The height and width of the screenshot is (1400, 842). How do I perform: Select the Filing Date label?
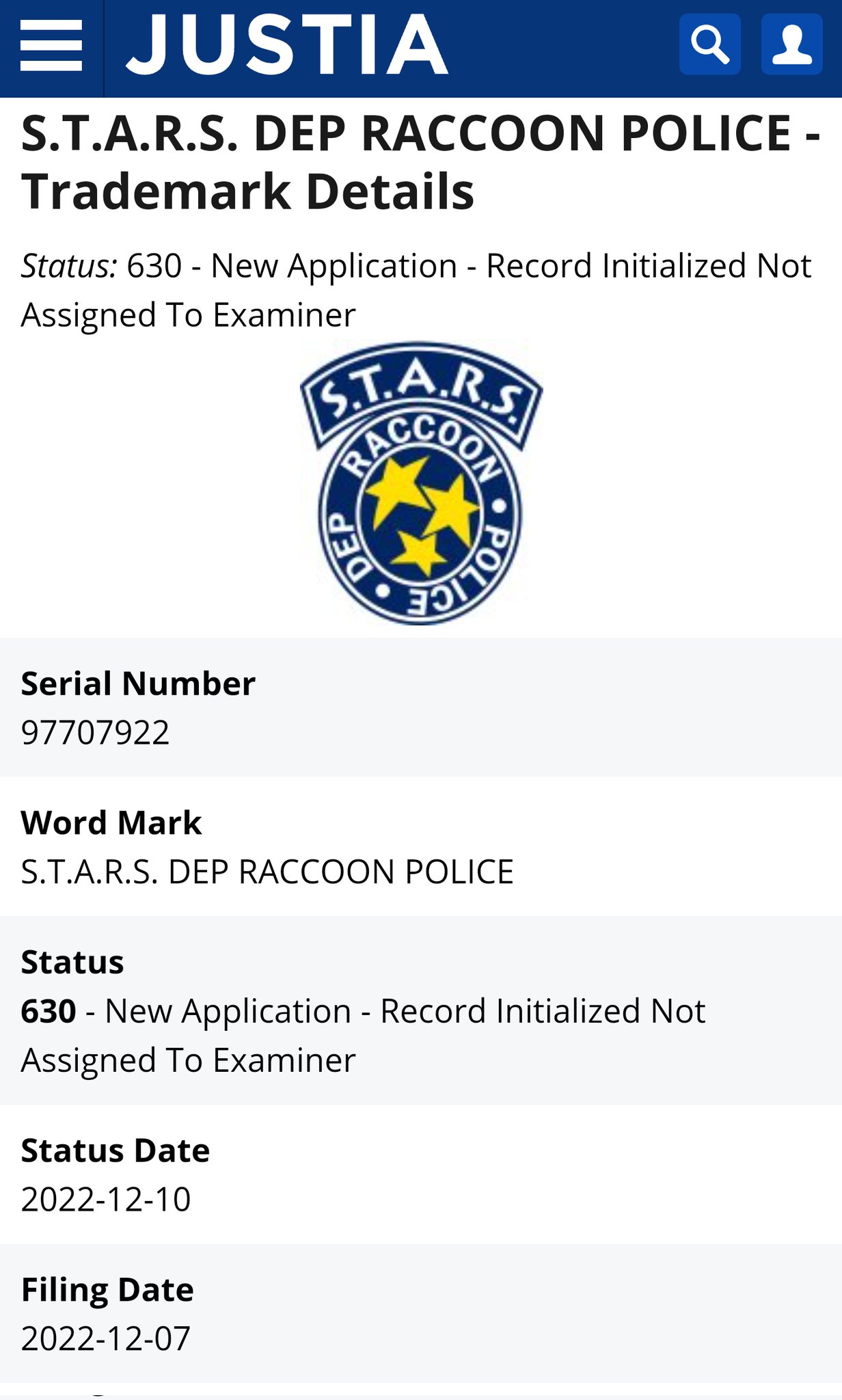[107, 1290]
